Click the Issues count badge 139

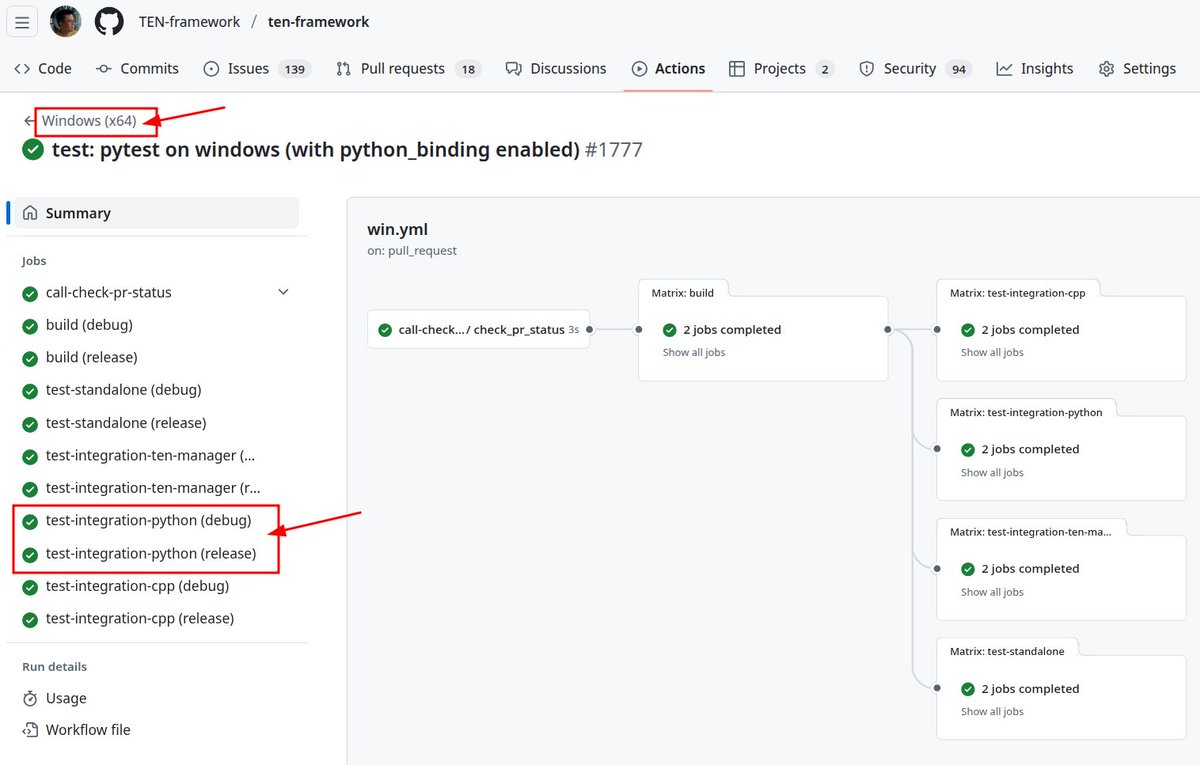pyautogui.click(x=294, y=69)
